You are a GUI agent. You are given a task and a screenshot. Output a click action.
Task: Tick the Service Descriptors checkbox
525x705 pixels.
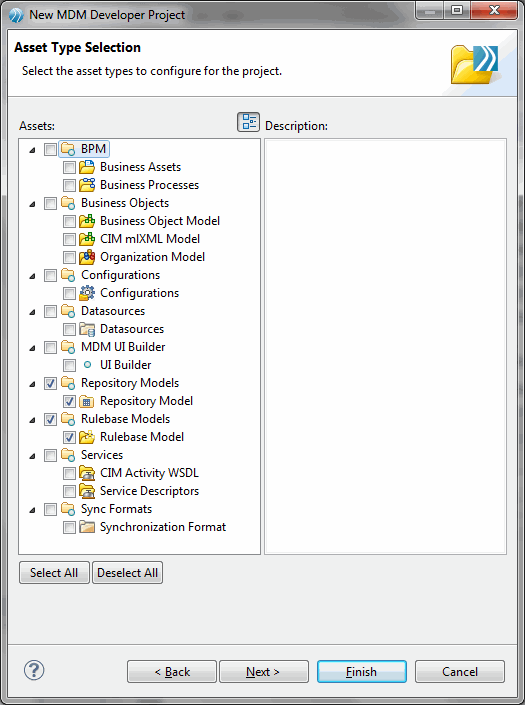click(x=69, y=491)
